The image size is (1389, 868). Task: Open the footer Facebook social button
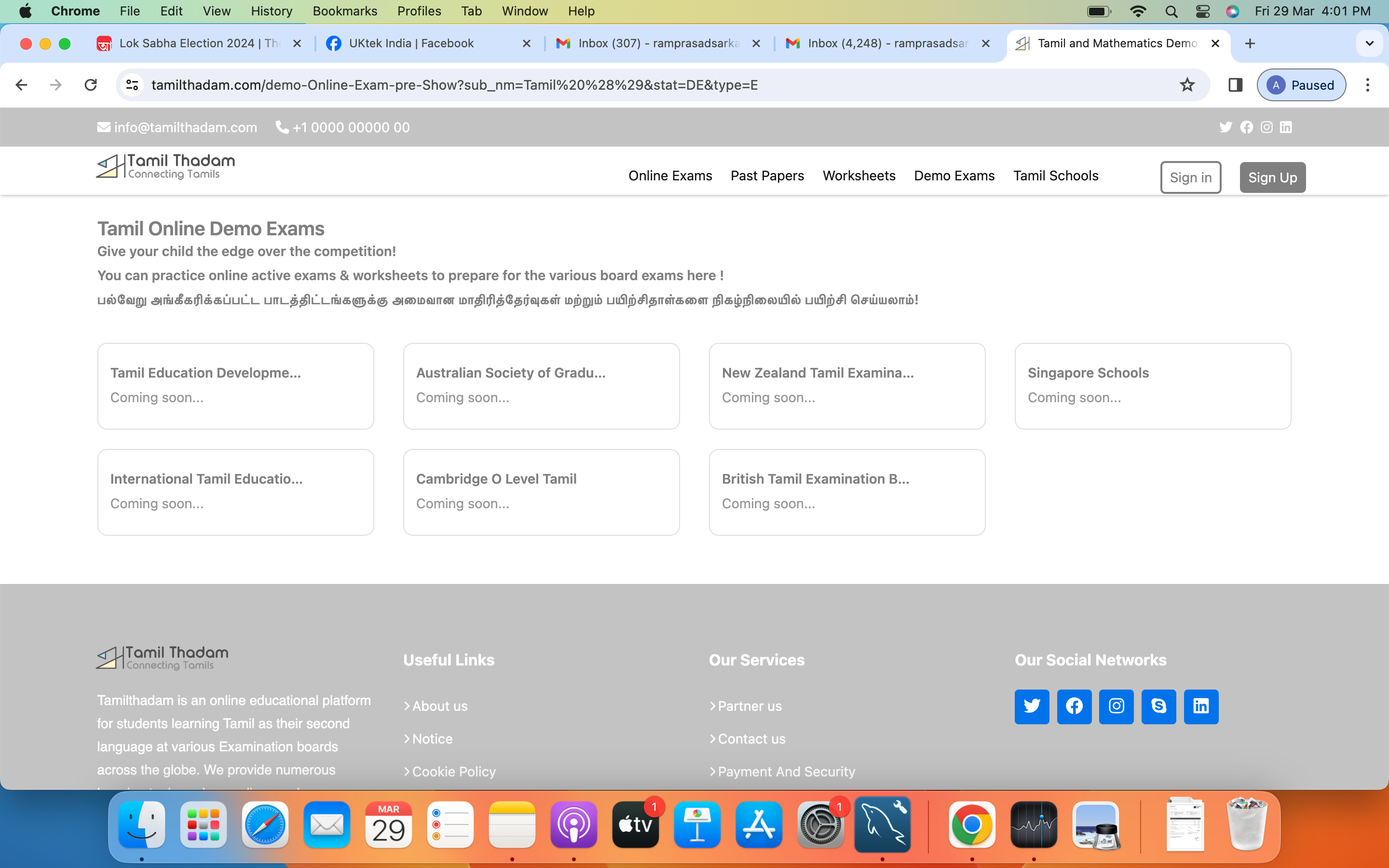(1074, 706)
